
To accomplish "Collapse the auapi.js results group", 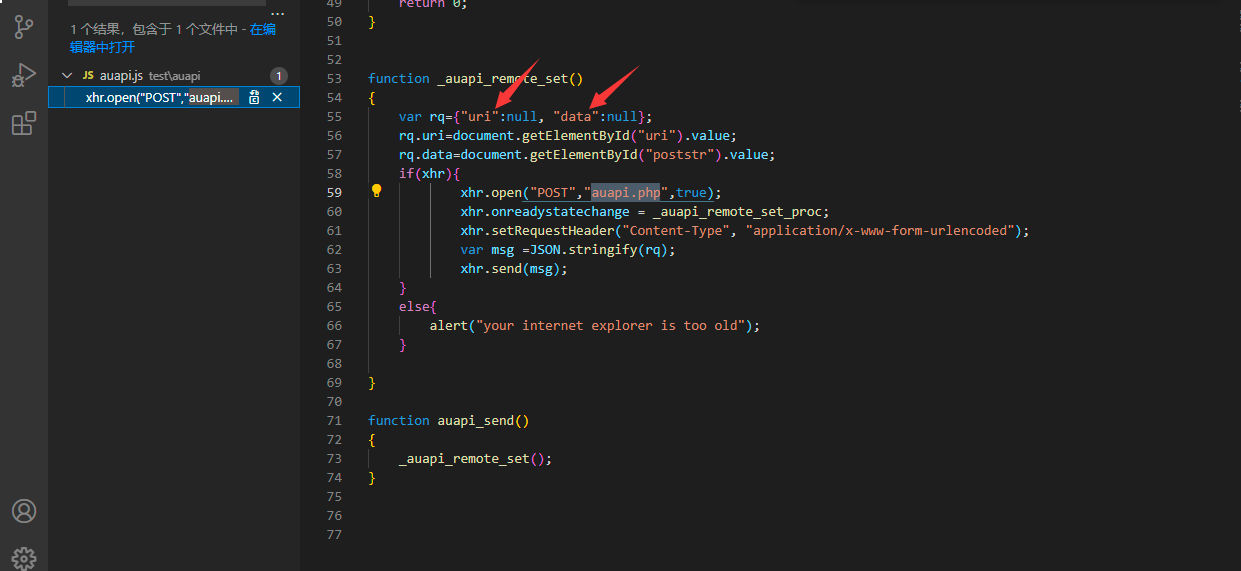I will pyautogui.click(x=67, y=75).
